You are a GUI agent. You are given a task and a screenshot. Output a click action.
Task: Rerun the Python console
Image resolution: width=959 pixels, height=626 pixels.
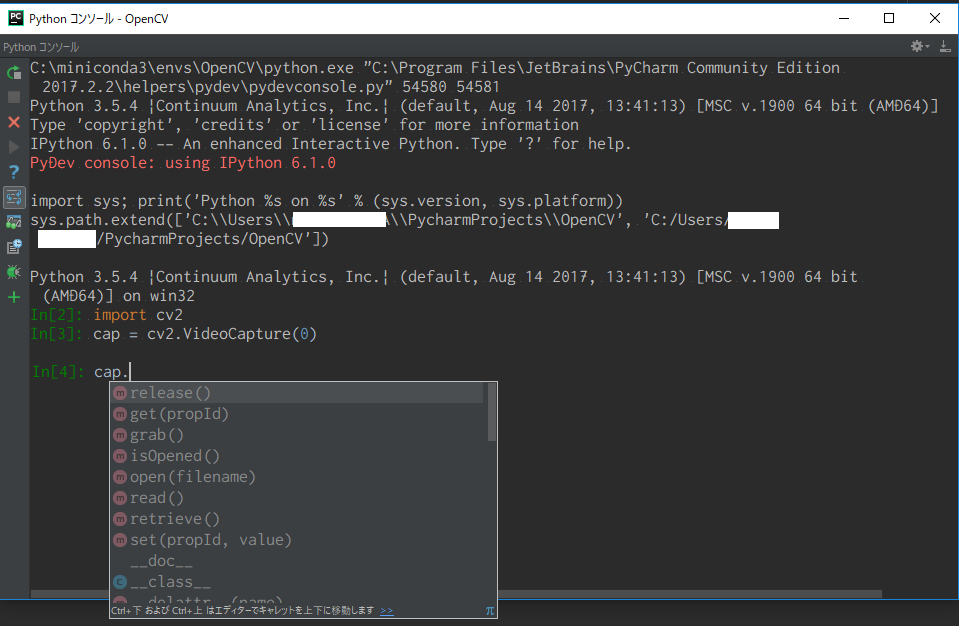pos(13,72)
